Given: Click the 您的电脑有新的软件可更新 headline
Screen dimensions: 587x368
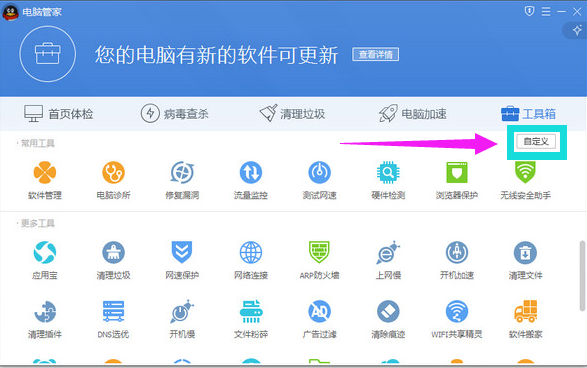Looking at the screenshot, I should (x=216, y=55).
